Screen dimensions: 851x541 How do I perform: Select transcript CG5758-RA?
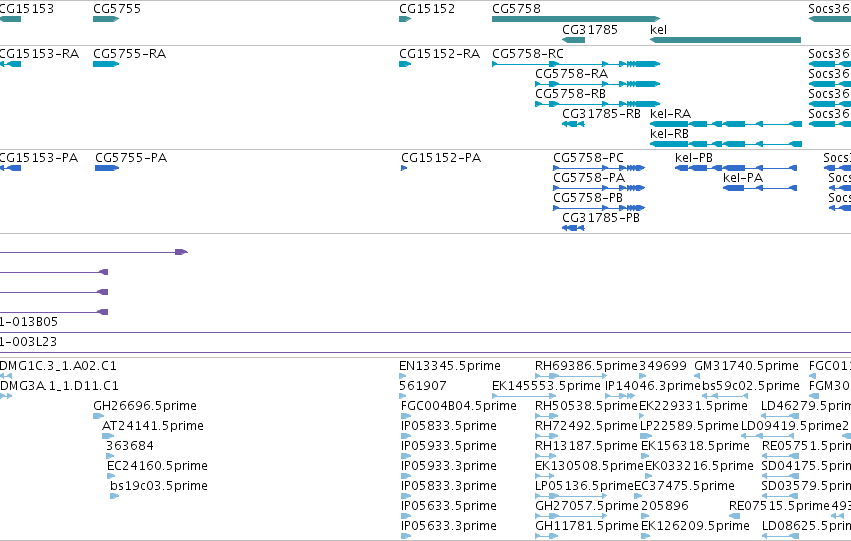pyautogui.click(x=571, y=74)
